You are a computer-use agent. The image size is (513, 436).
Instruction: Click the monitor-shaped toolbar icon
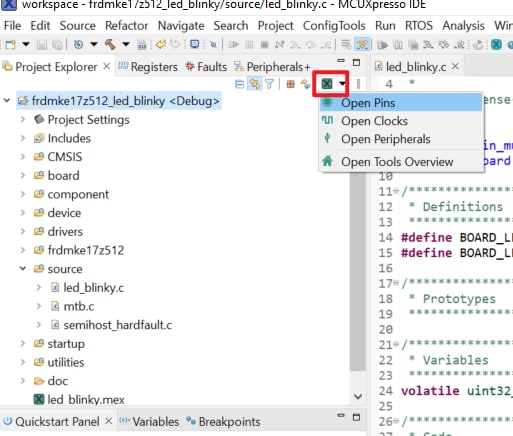point(194,44)
